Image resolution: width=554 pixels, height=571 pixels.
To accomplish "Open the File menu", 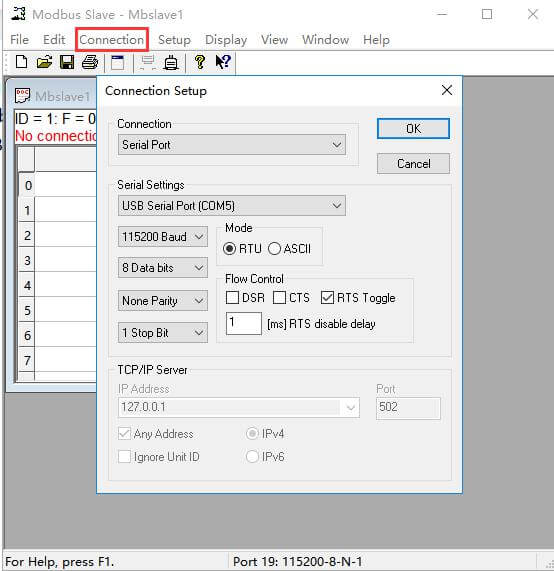I will 19,39.
